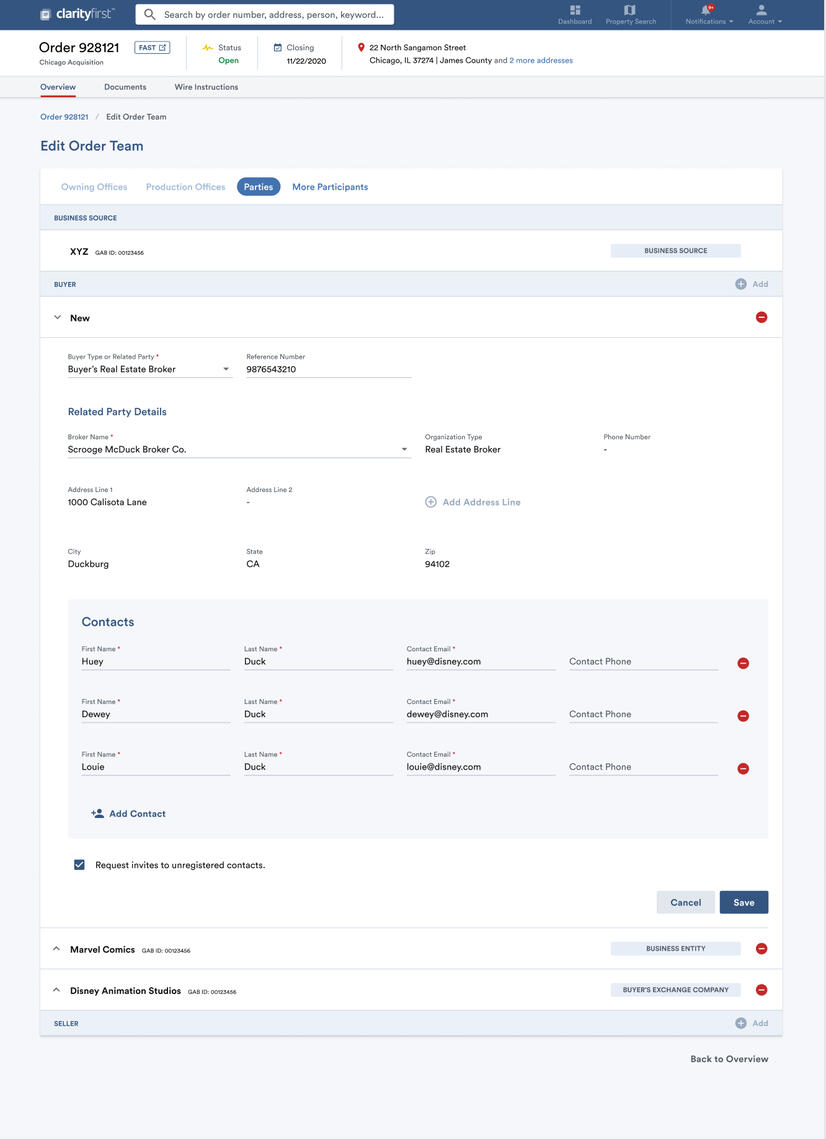The width and height of the screenshot is (826, 1139).
Task: Click the Save button
Action: point(743,902)
